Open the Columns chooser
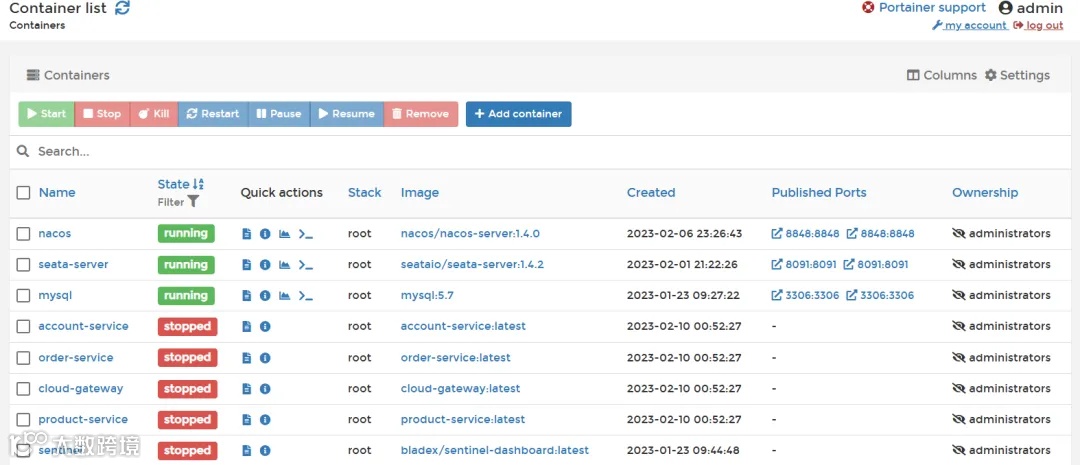1080x465 pixels. point(942,75)
